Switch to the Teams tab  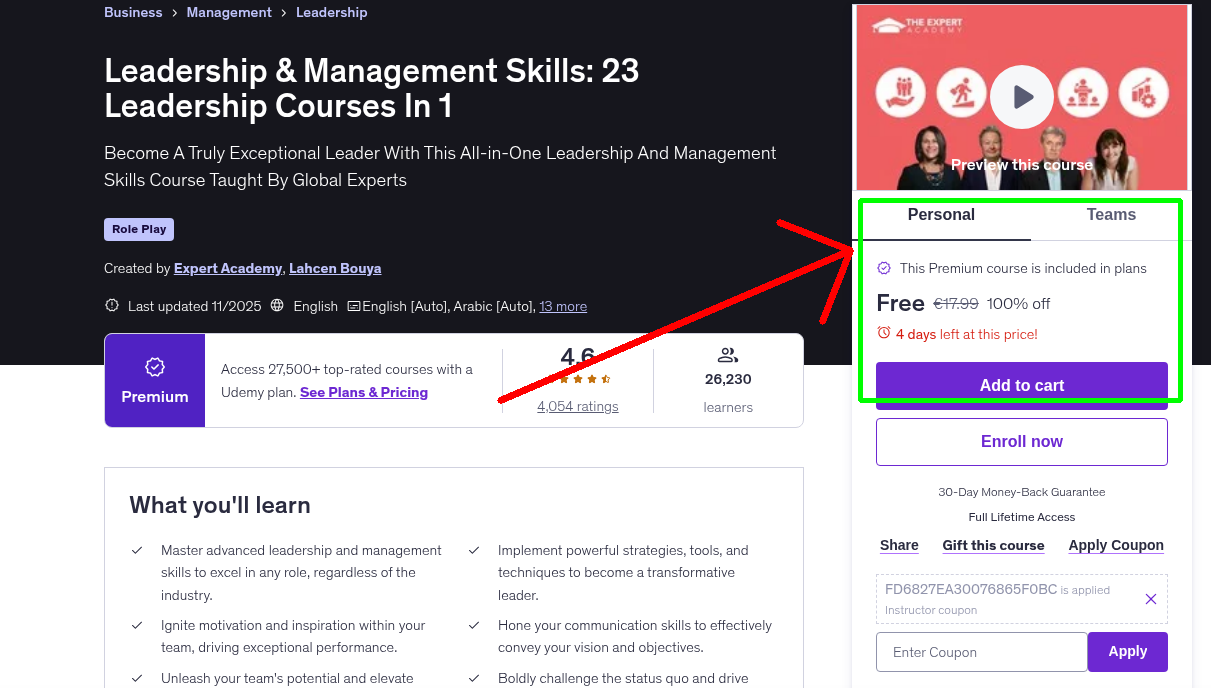[1111, 214]
